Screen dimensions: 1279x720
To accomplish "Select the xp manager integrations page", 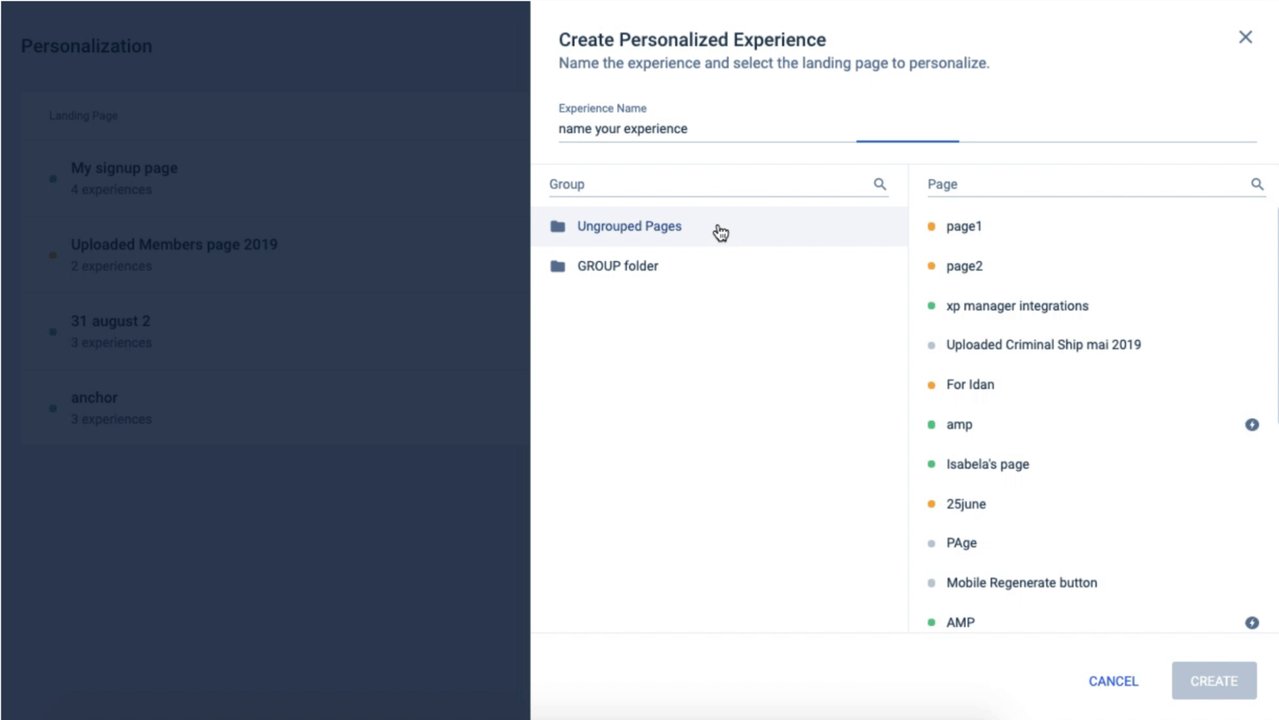I will pyautogui.click(x=1017, y=306).
